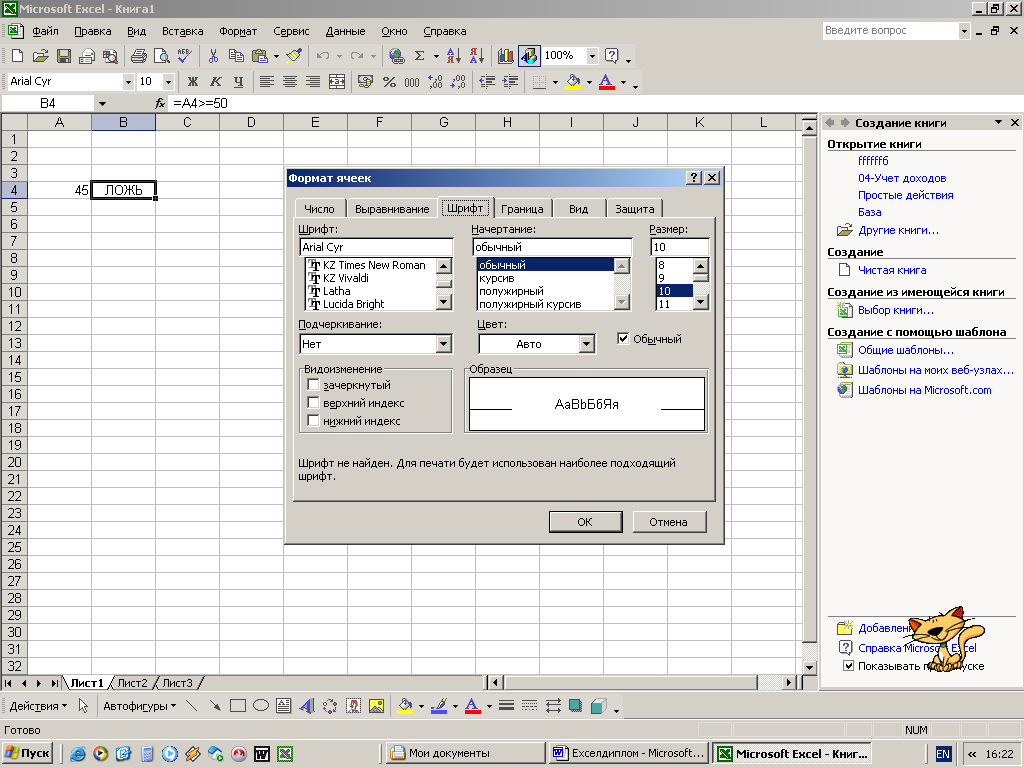The height and width of the screenshot is (768, 1024).
Task: Confirm the dialog with OK button
Action: 585,522
